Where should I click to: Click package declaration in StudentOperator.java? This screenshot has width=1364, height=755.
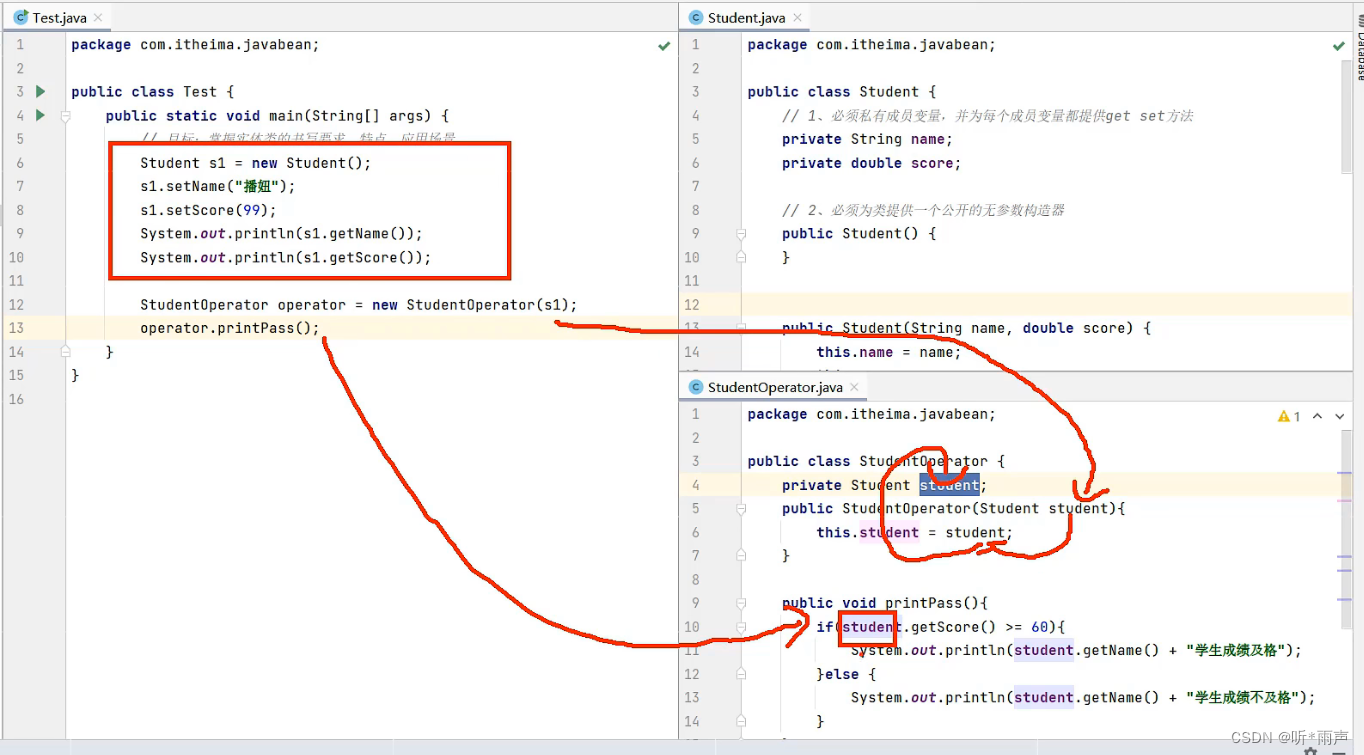871,414
